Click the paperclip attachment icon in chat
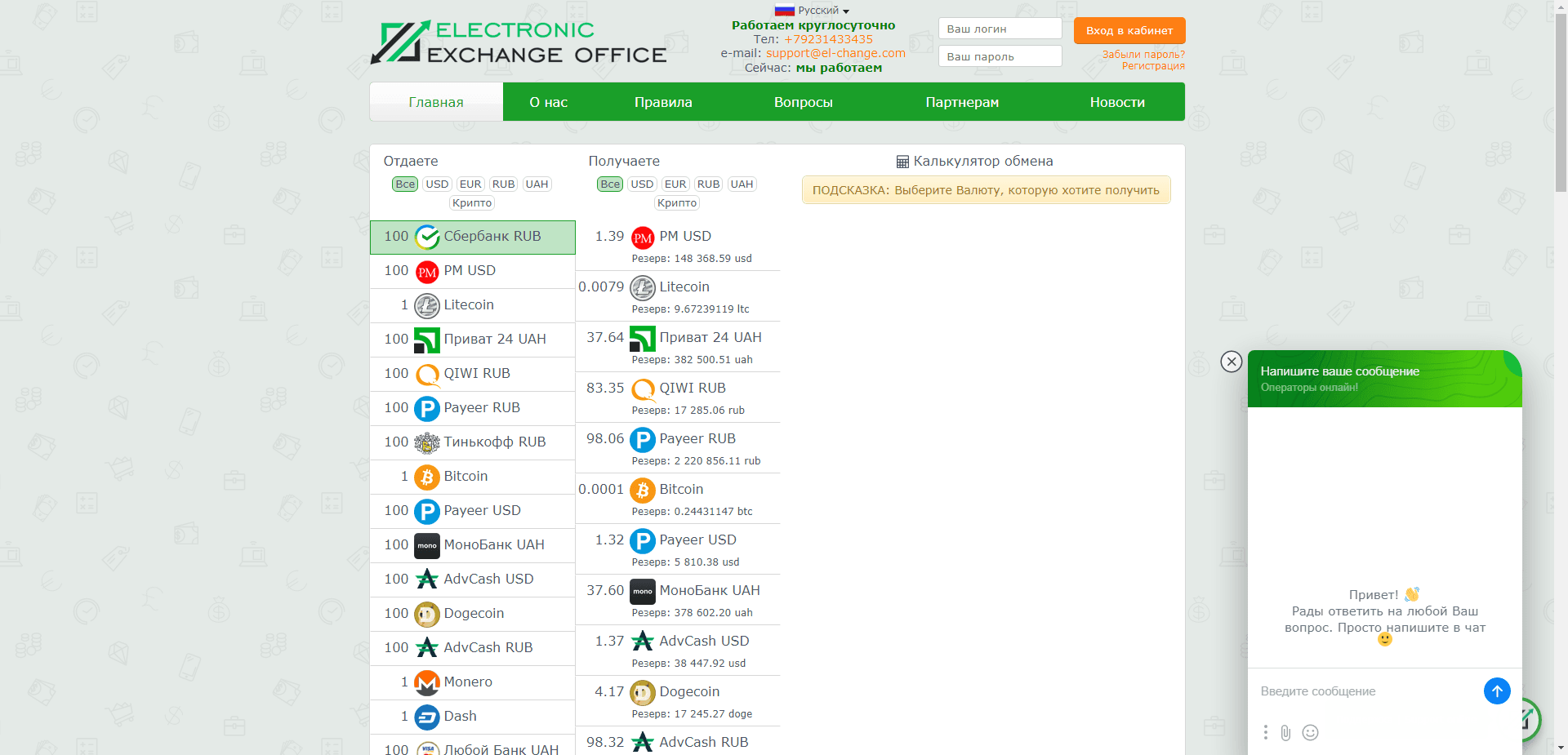This screenshot has height=755, width=1568. click(x=1286, y=733)
